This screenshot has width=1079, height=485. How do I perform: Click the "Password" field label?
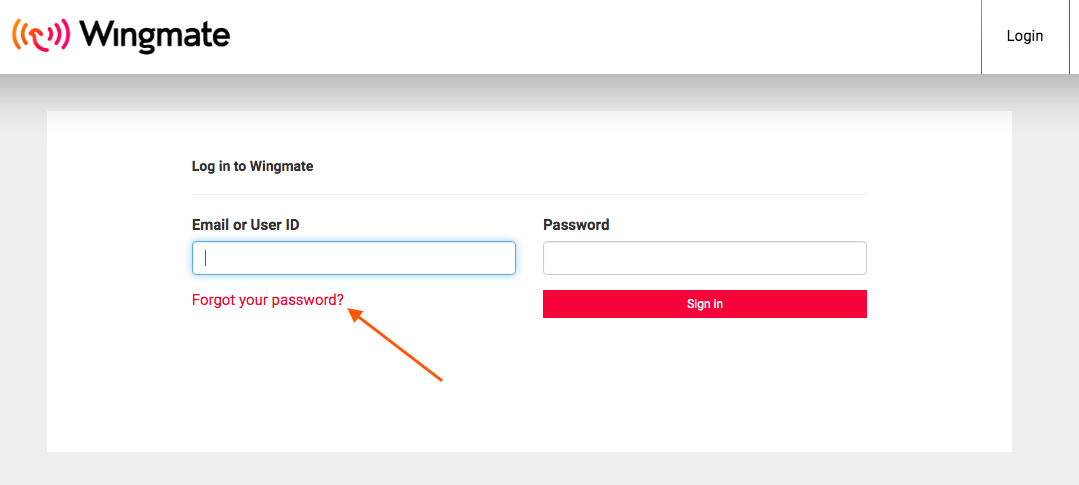click(576, 224)
